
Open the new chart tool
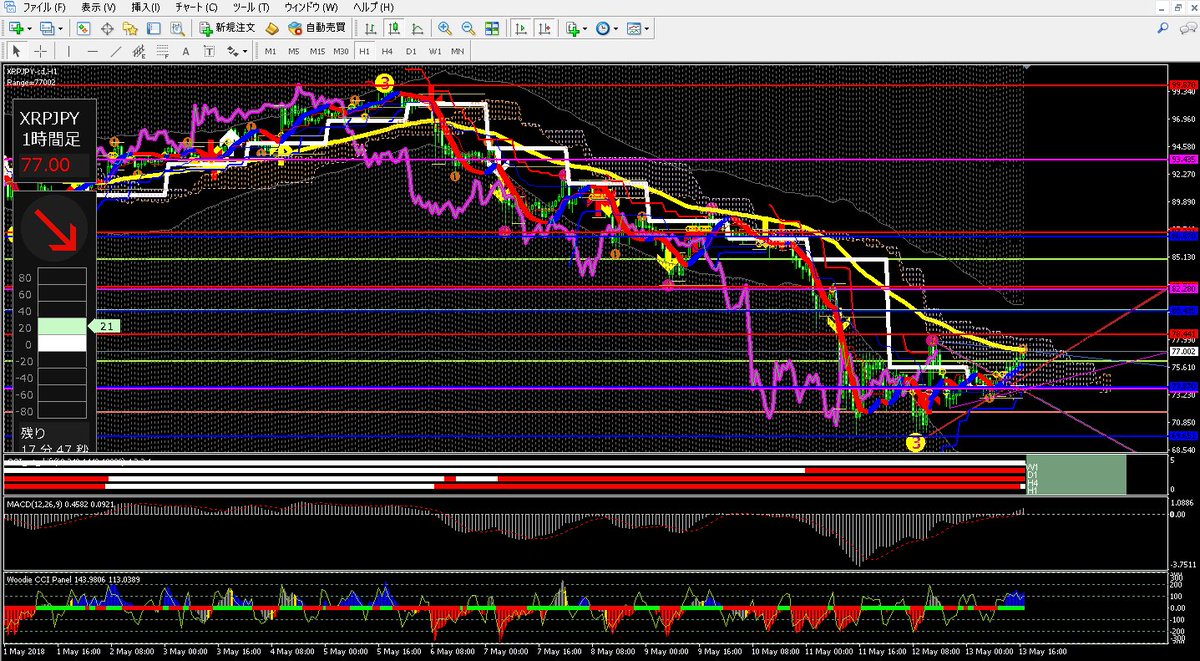(17, 29)
